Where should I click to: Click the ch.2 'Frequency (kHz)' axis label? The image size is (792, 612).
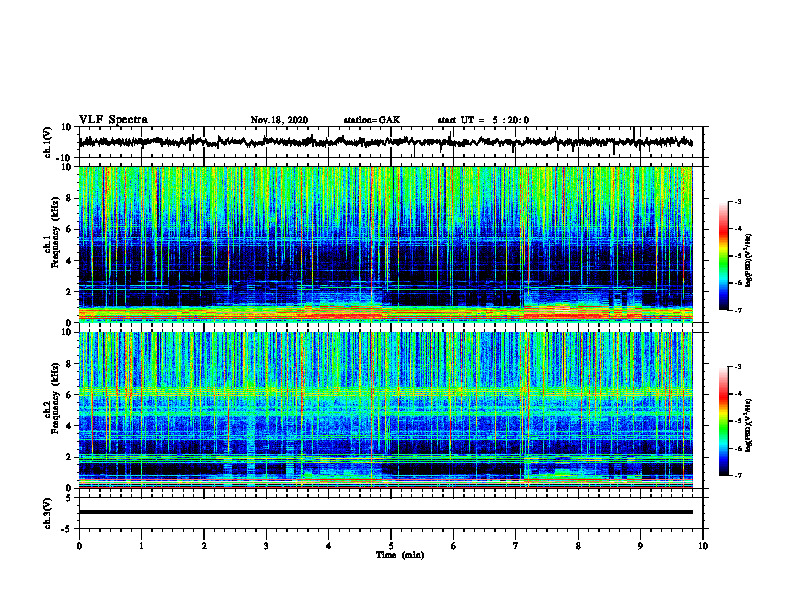coord(55,398)
